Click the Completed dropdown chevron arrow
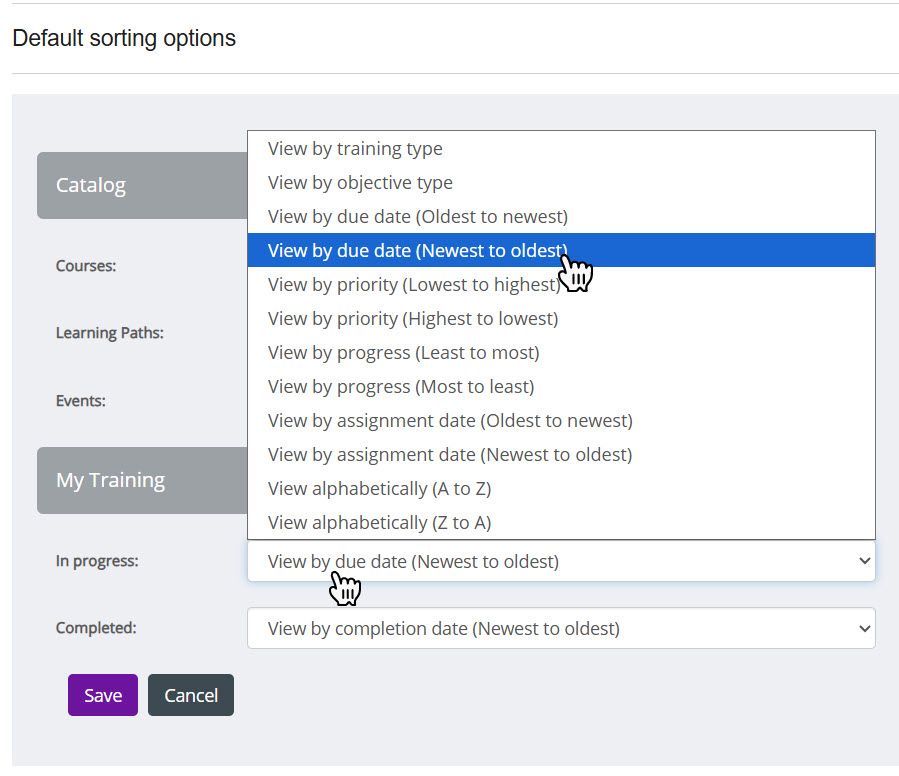 (x=865, y=629)
